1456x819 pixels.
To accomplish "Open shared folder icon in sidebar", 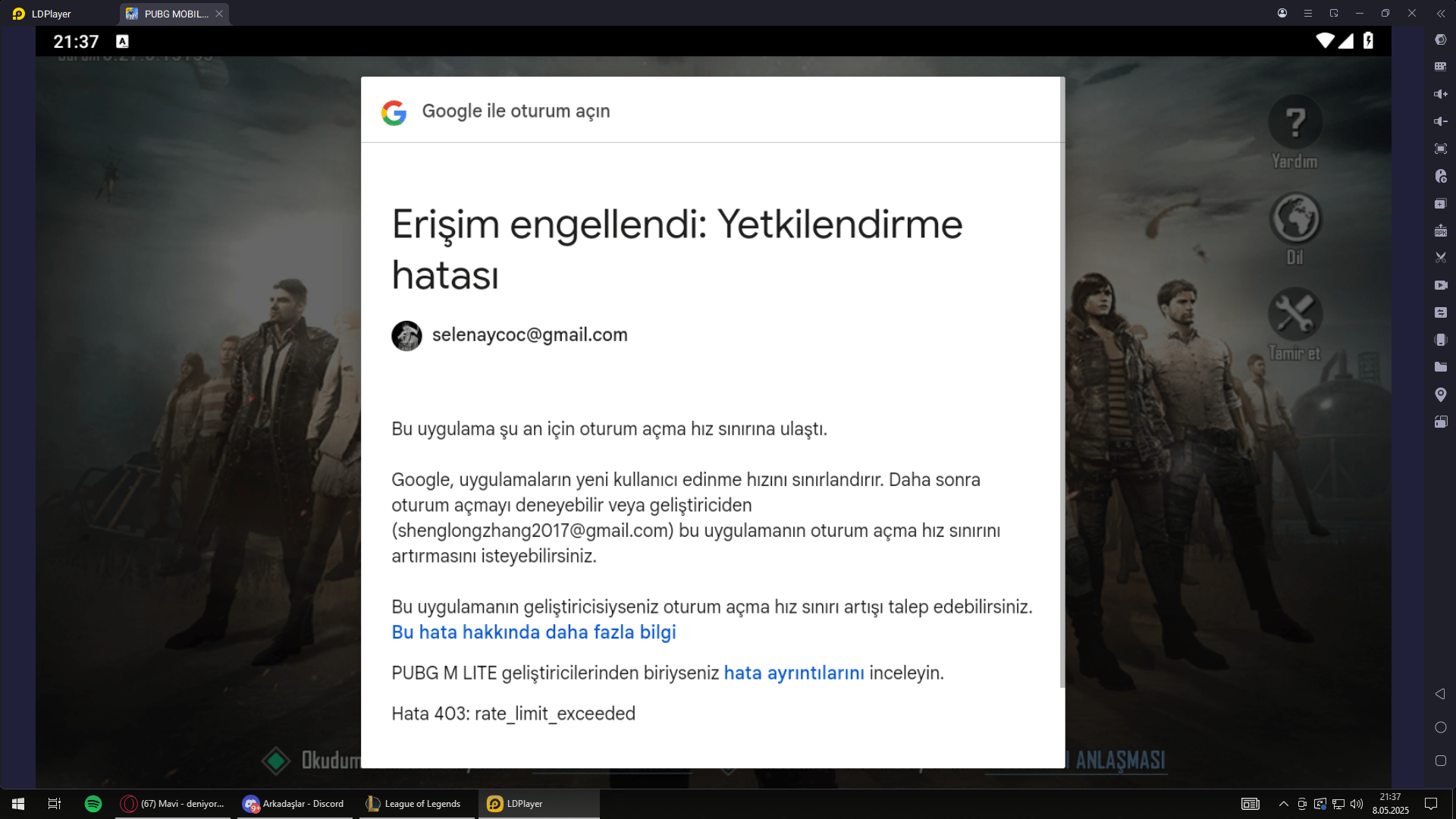I will (1441, 367).
